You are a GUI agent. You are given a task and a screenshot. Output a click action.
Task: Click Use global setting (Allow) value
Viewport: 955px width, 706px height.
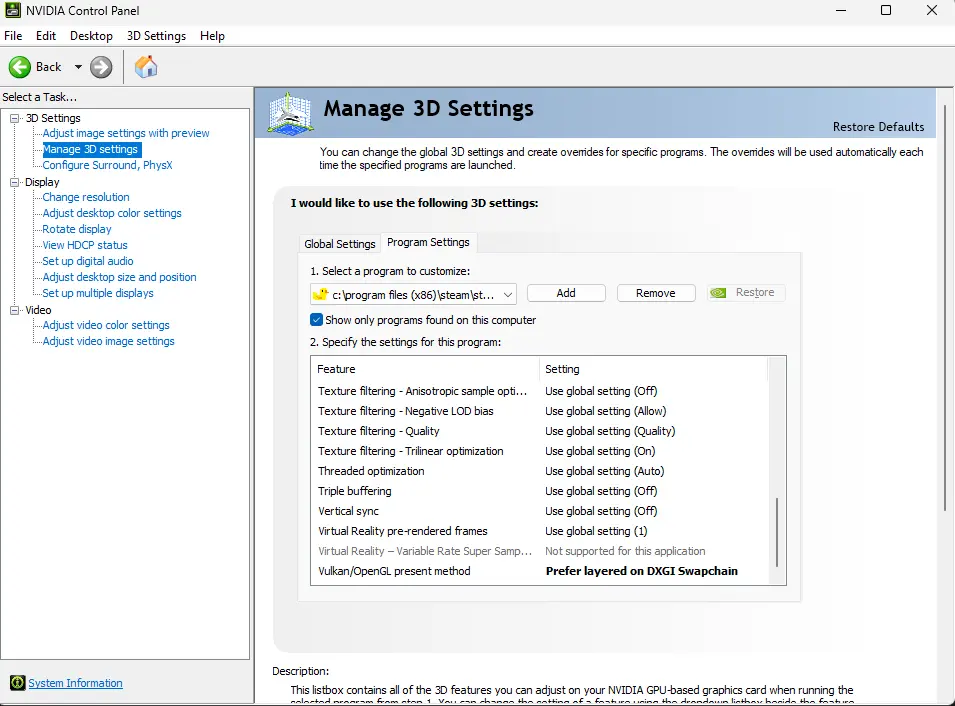[605, 411]
